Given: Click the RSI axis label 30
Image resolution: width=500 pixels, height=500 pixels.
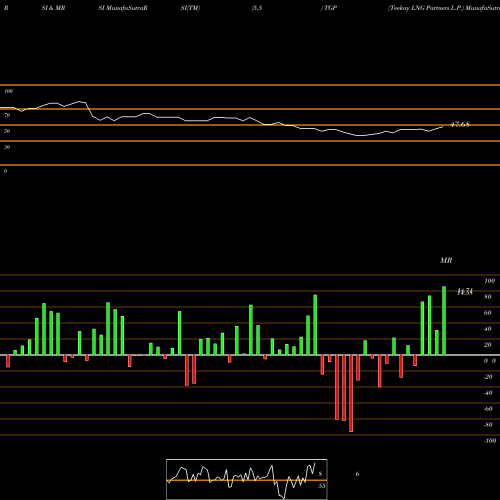Looking at the screenshot, I should click(x=7, y=147).
